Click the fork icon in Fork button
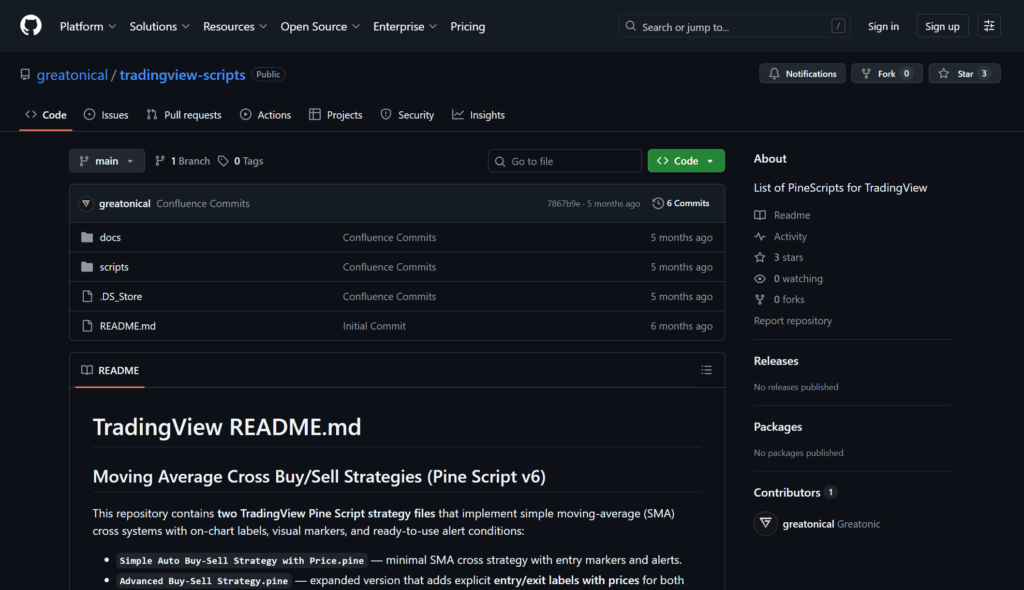Viewport: 1024px width, 590px height. pos(866,74)
